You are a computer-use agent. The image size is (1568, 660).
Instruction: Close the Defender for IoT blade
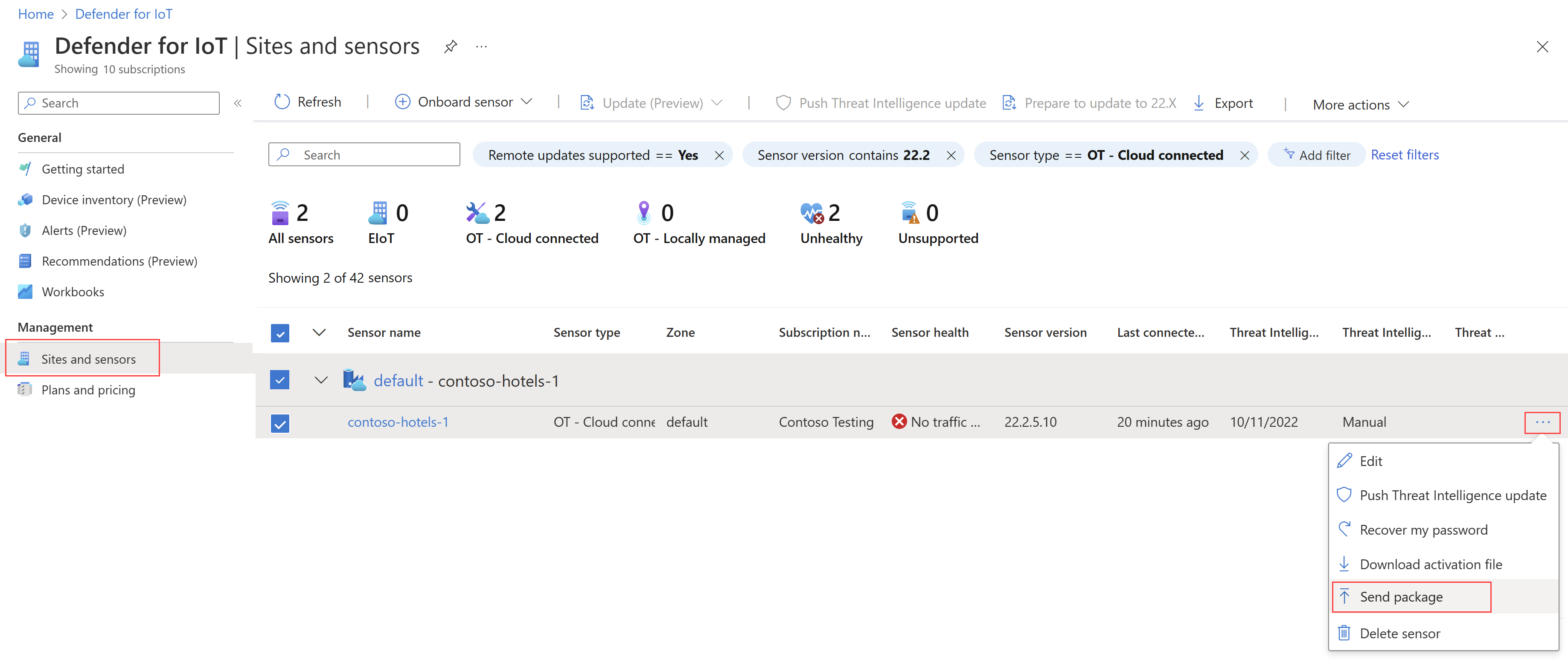tap(1542, 47)
